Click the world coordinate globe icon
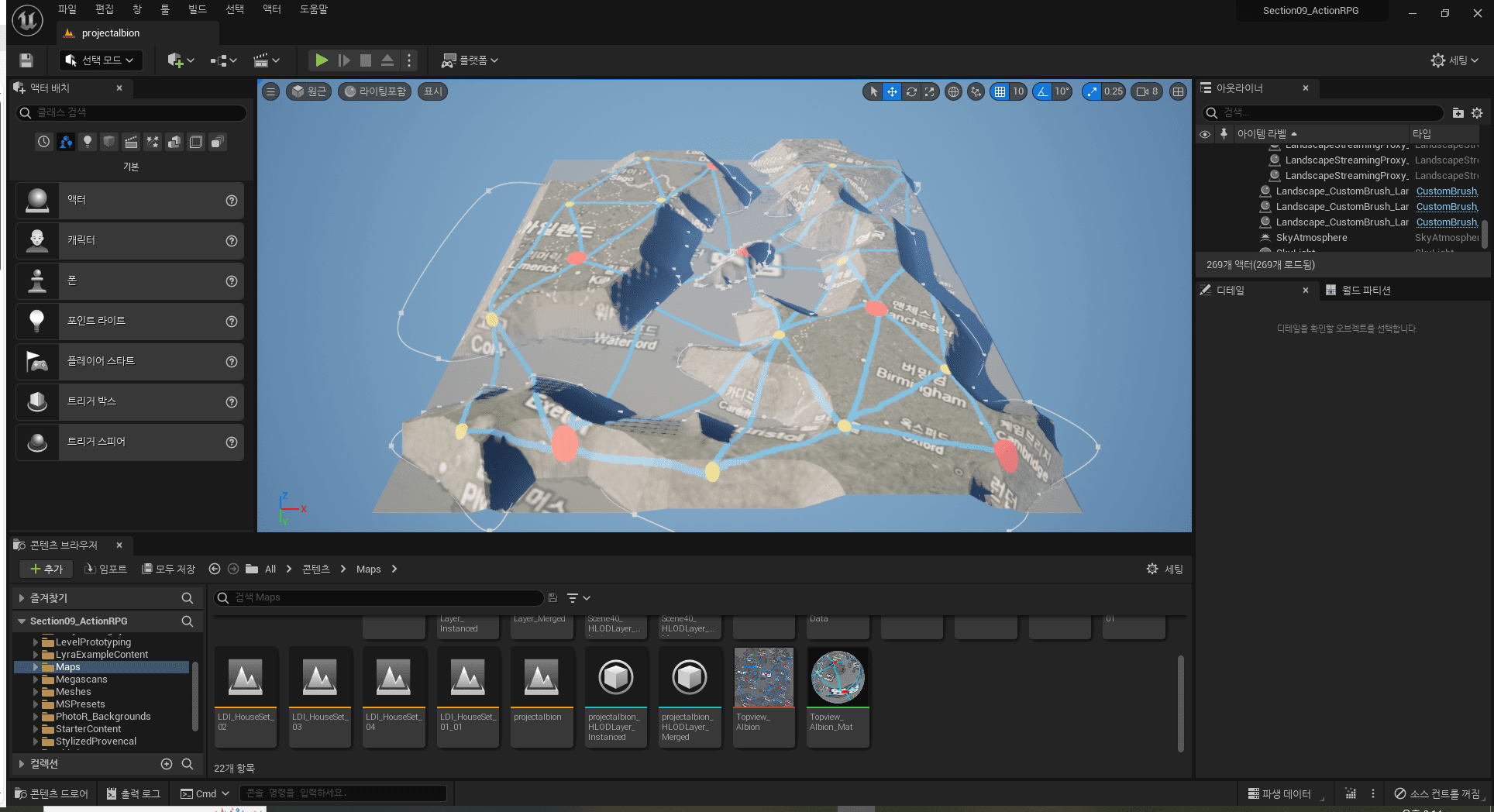This screenshot has height=812, width=1494. 953,91
